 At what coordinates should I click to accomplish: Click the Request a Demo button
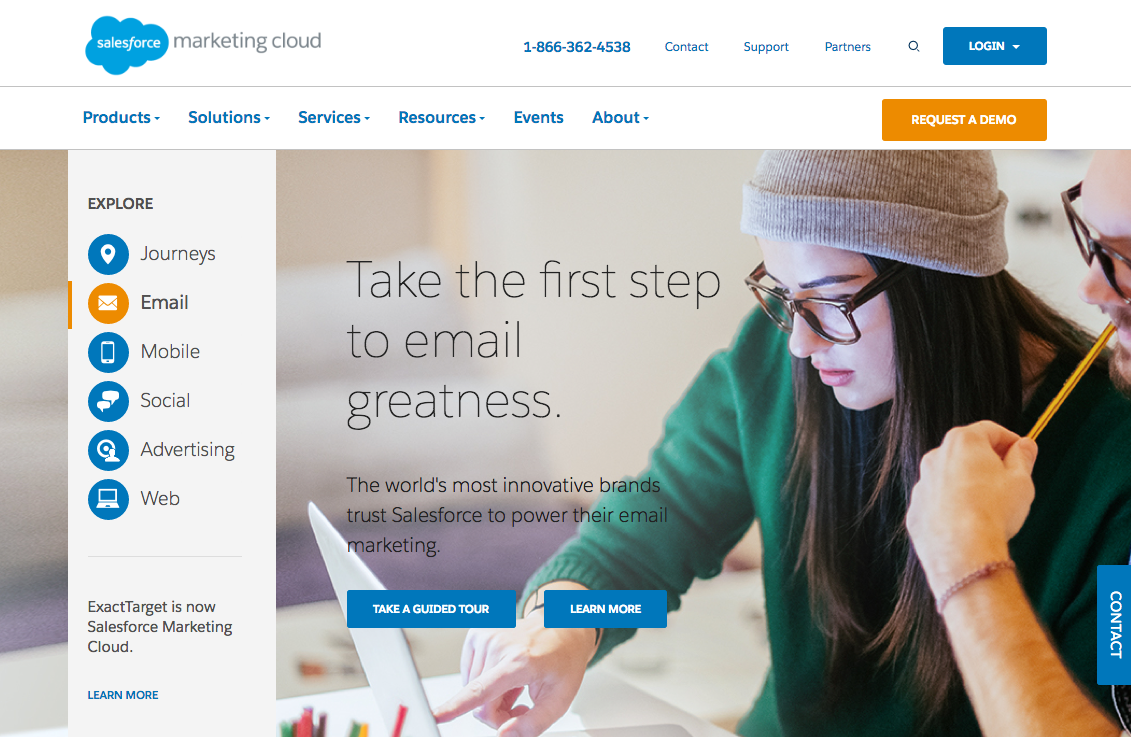964,120
